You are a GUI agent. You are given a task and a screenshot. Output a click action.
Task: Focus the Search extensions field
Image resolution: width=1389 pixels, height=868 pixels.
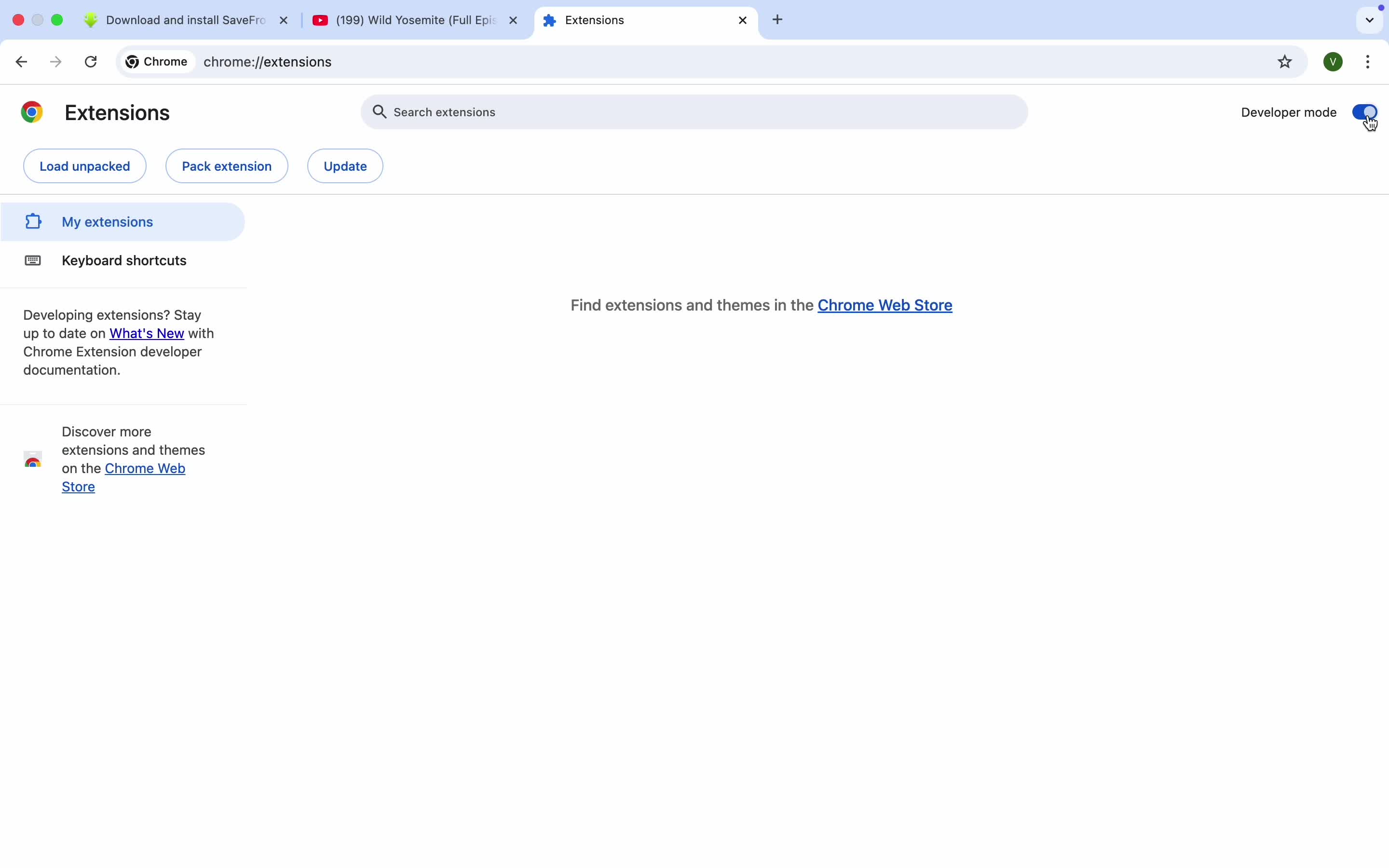[x=694, y=112]
